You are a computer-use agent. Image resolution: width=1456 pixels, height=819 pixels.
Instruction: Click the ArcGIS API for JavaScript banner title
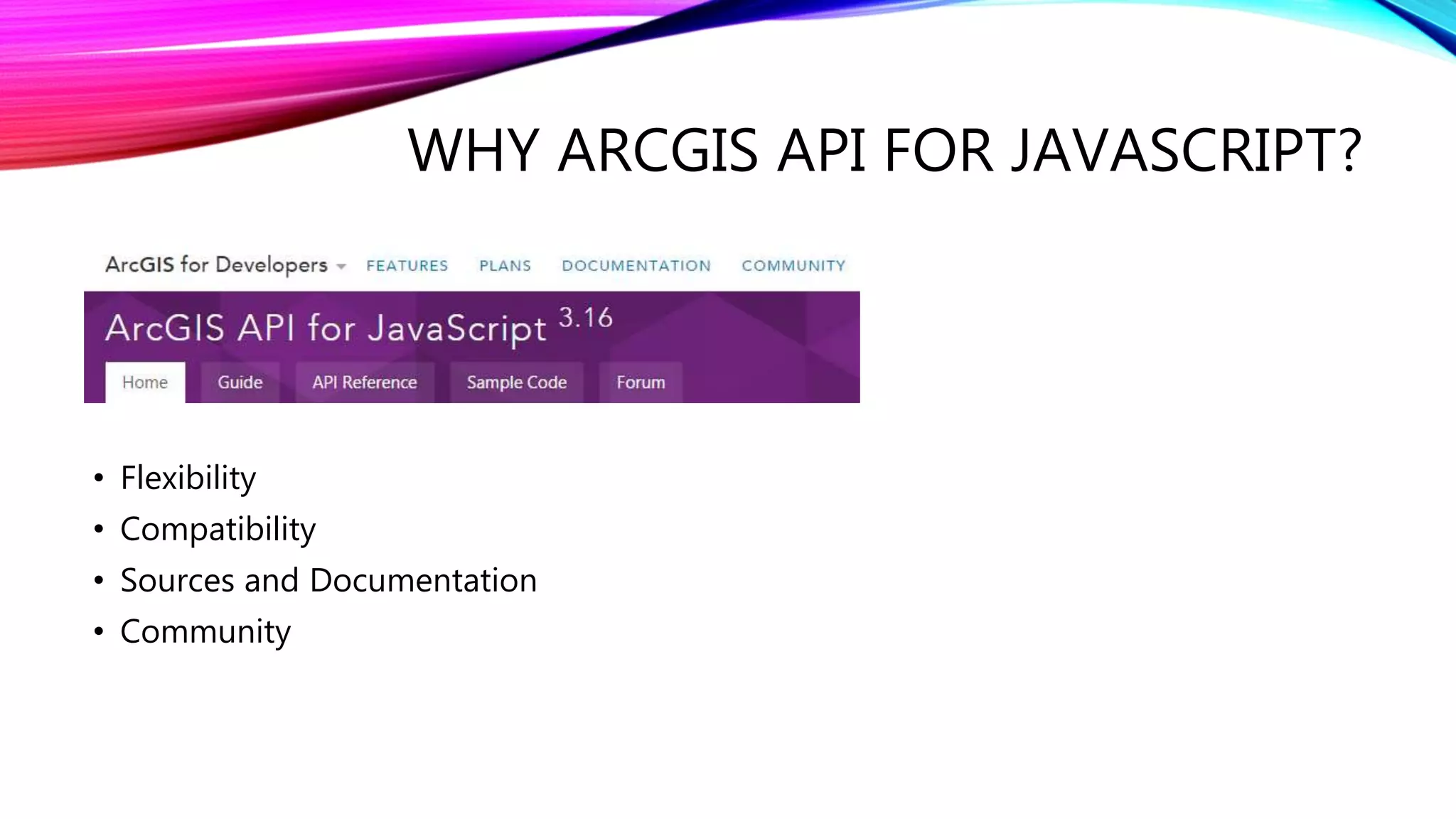coord(326,329)
